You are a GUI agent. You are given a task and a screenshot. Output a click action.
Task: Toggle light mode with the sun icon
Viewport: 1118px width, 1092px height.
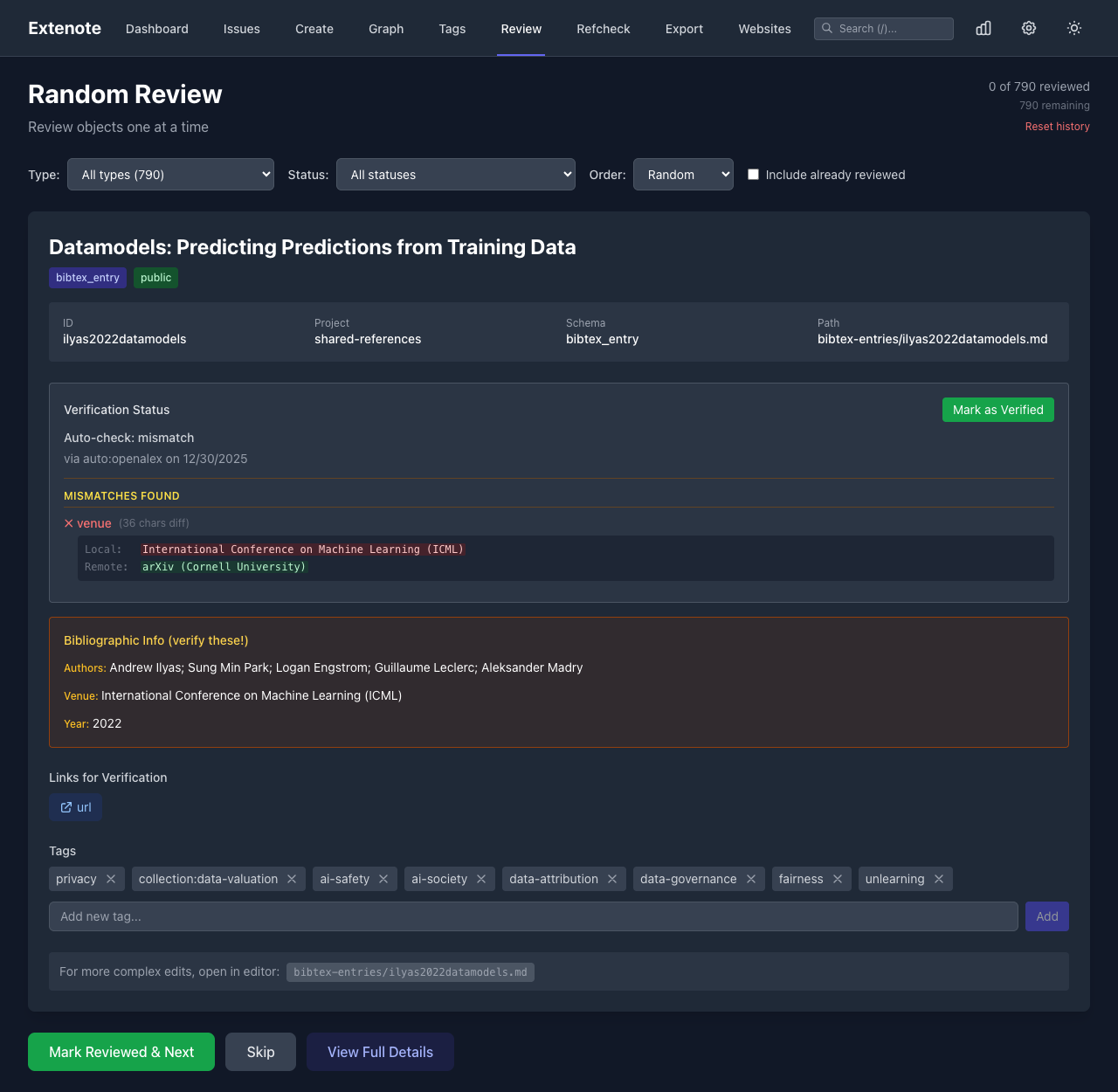click(x=1074, y=28)
